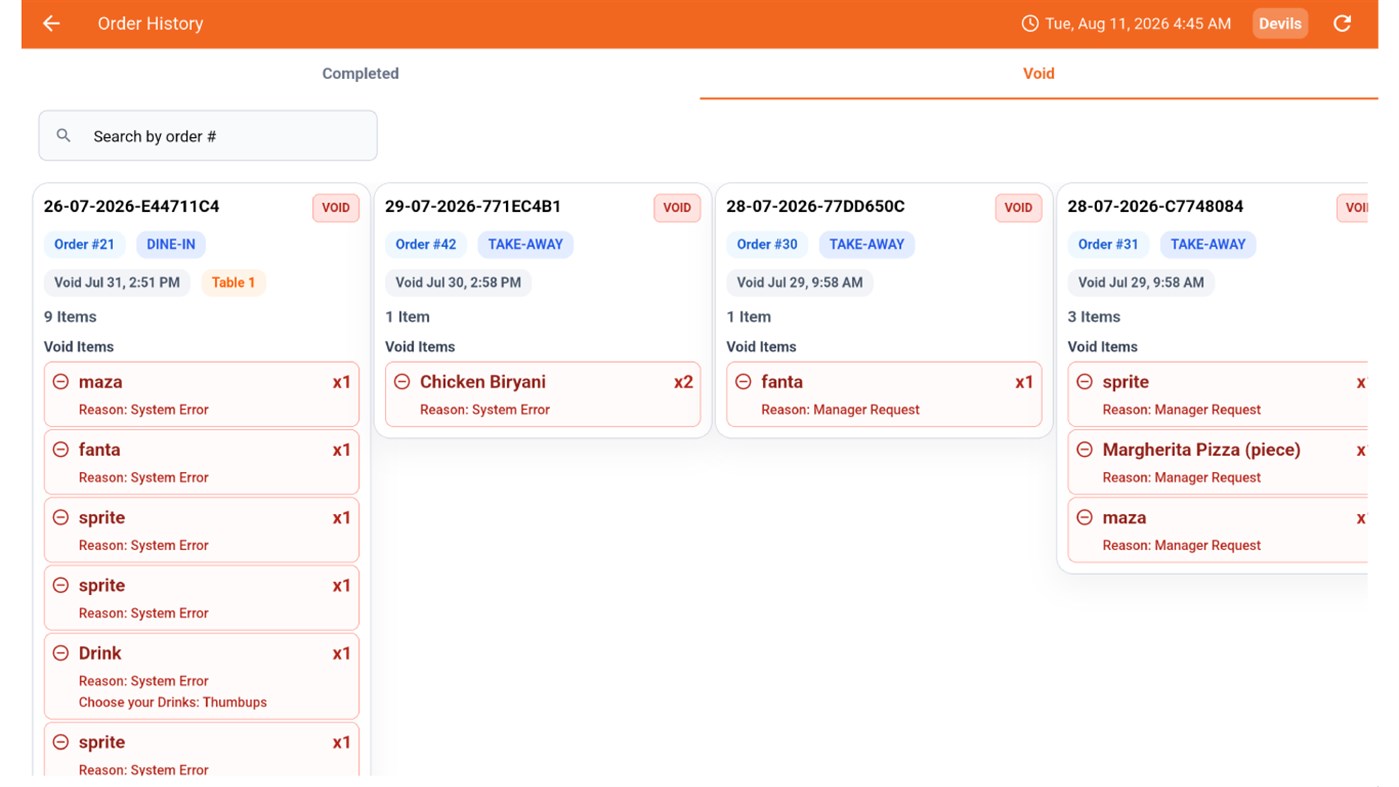Click minus icon on order #30 fanta
Viewport: 1399px width, 787px height.
743,382
